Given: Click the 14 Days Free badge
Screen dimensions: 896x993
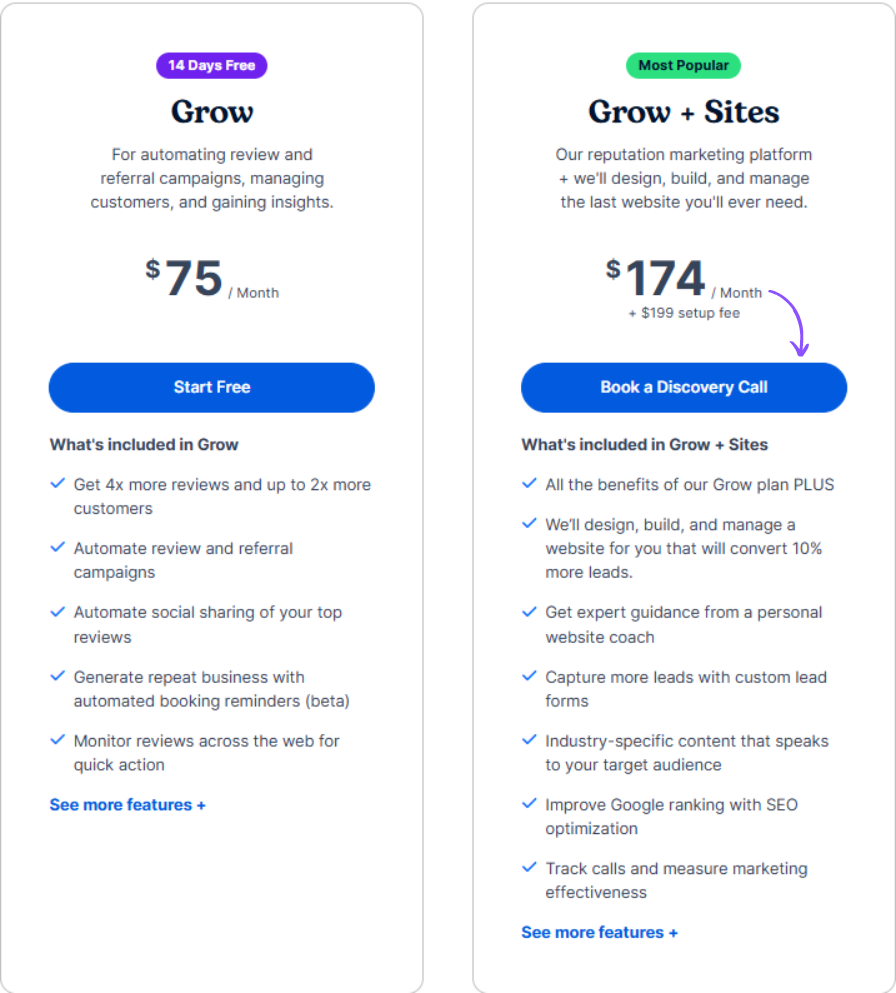Looking at the screenshot, I should pos(211,65).
